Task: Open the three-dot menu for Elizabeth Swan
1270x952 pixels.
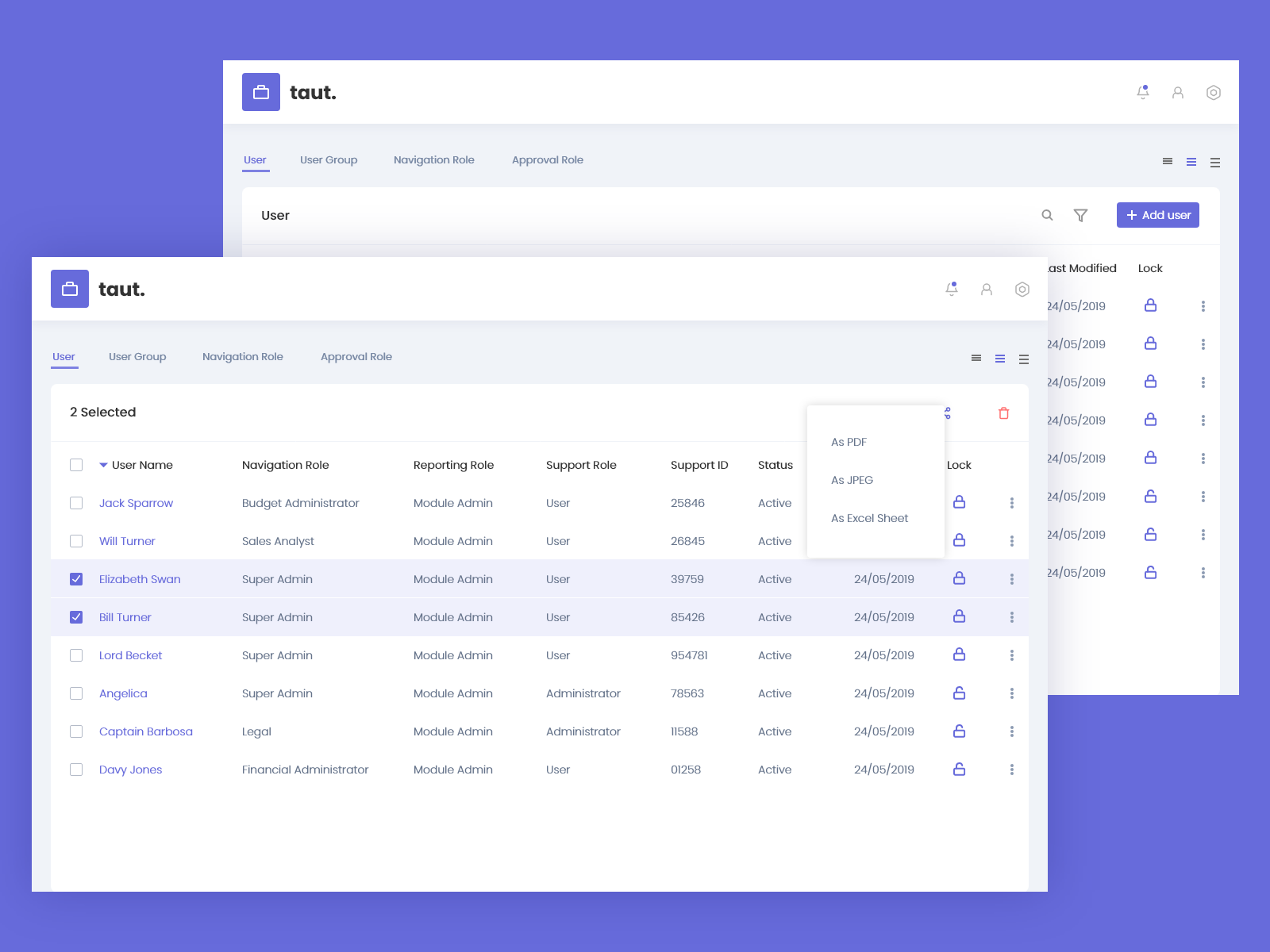Action: (1012, 579)
